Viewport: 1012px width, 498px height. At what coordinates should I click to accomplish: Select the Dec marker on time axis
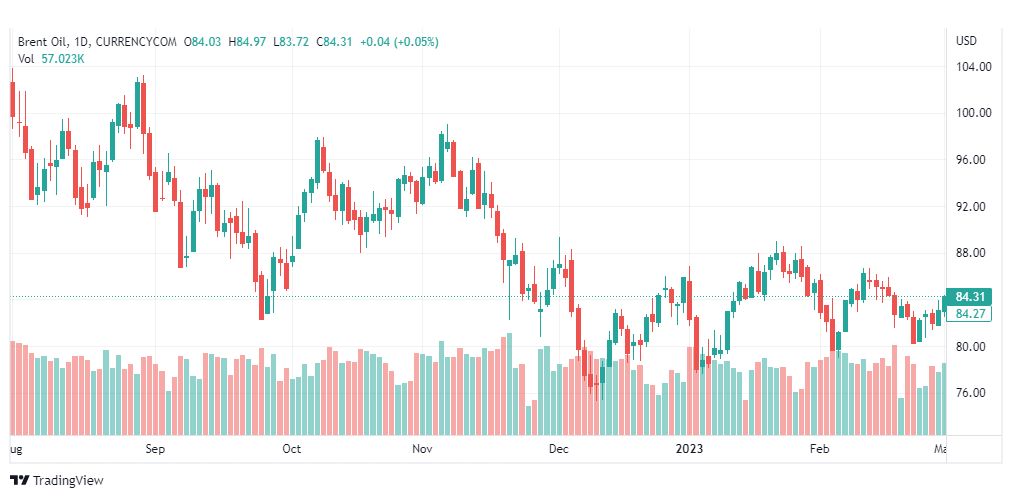pos(558,449)
